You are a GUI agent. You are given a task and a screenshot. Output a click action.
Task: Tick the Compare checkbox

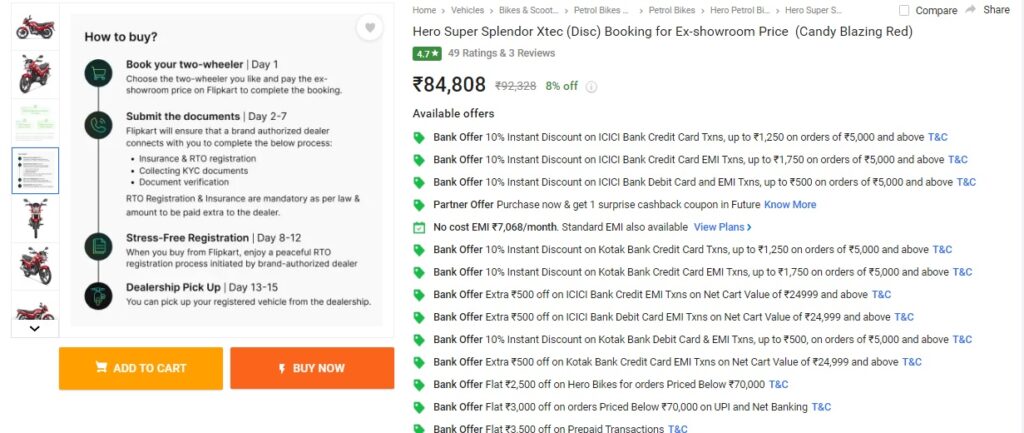tap(904, 10)
